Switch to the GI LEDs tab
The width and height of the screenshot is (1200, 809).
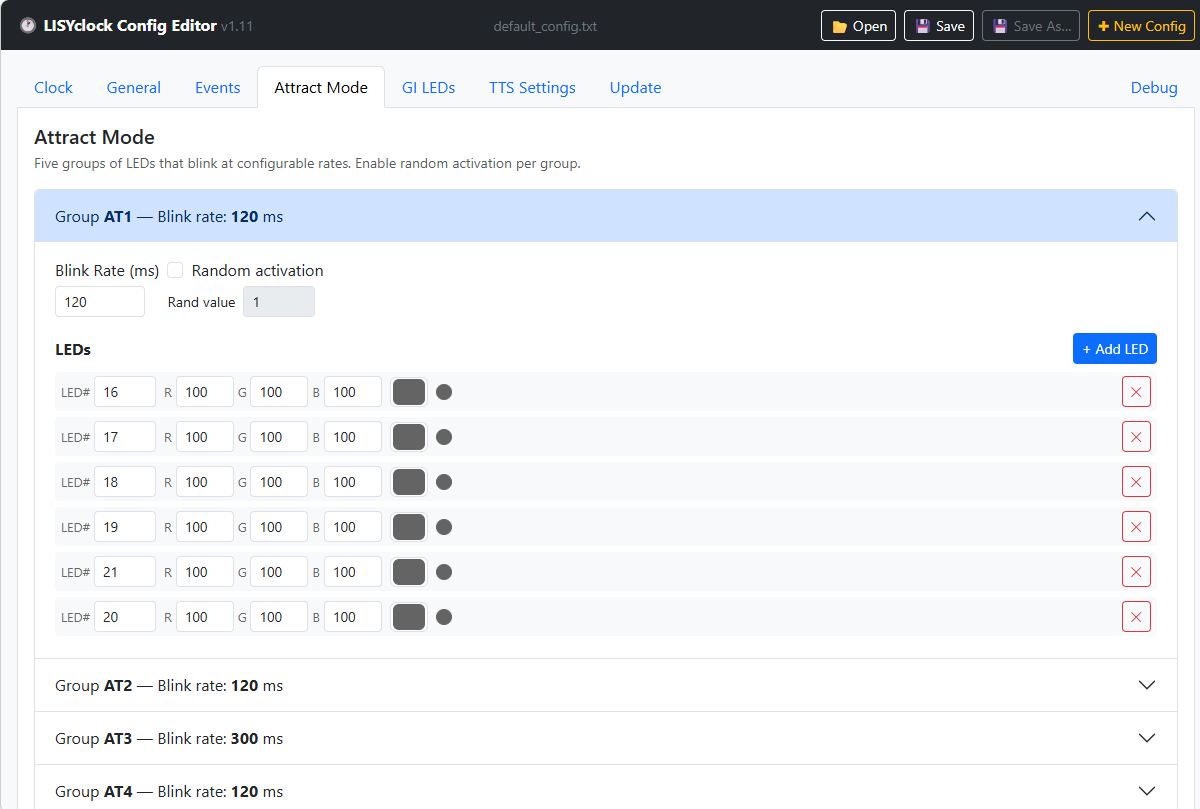(x=429, y=87)
